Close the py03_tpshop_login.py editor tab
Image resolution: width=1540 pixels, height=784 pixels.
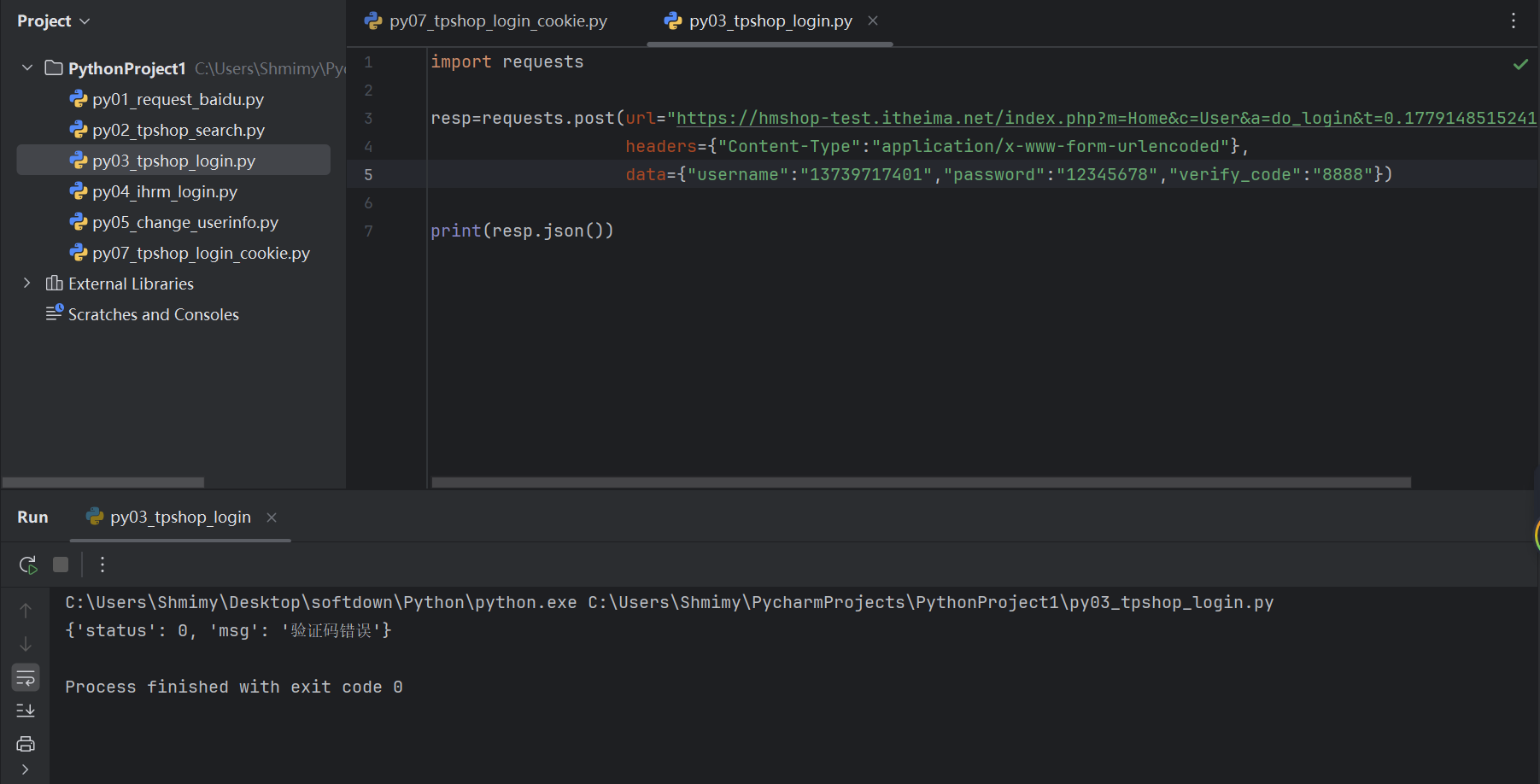click(873, 20)
